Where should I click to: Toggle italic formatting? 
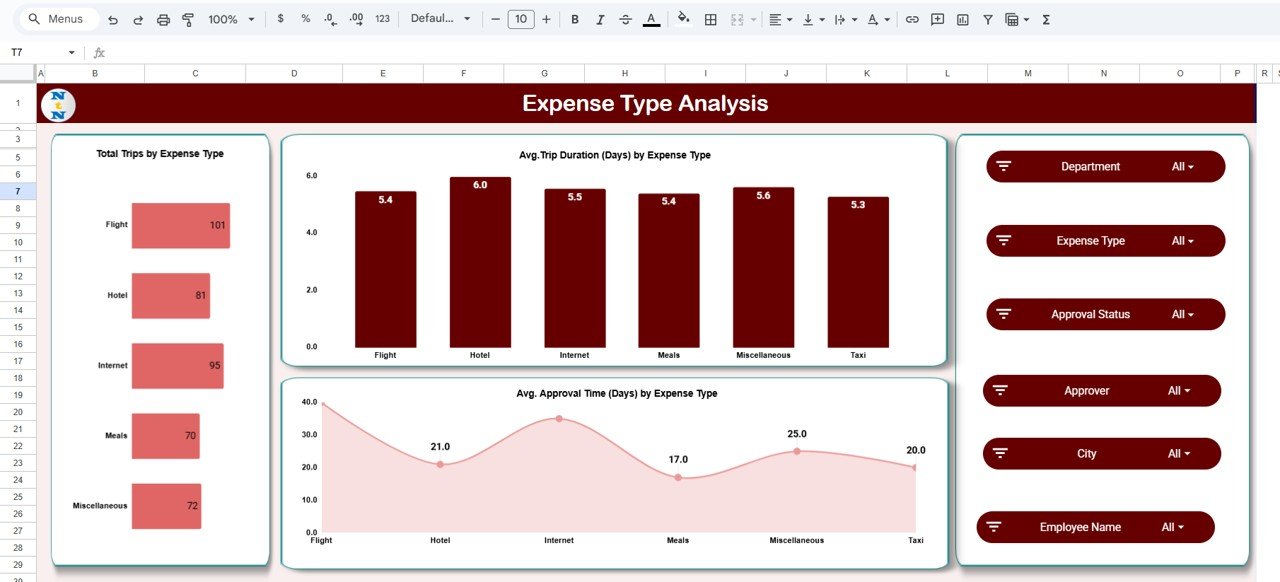[600, 18]
